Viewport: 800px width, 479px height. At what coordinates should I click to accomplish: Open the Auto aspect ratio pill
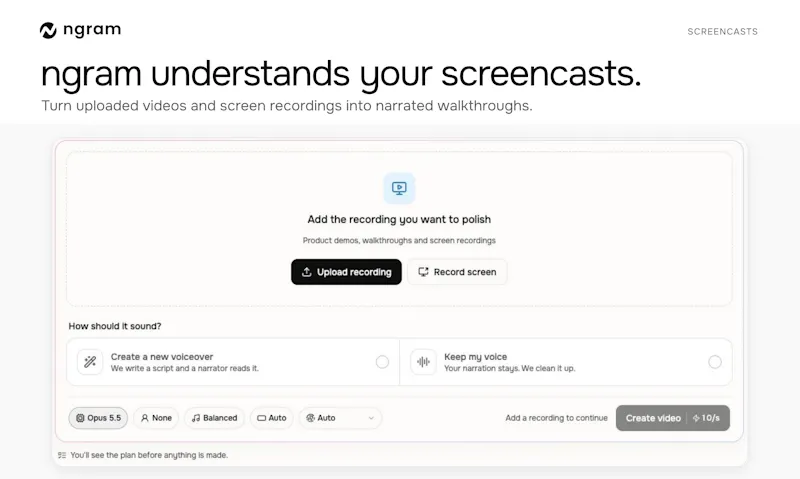coord(271,418)
